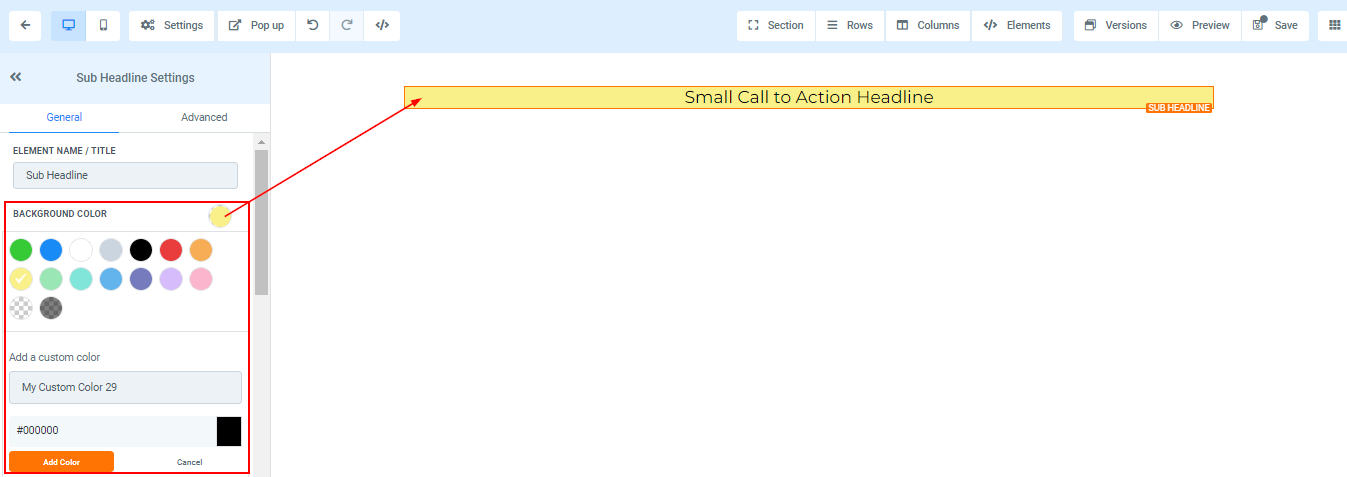Click the undo icon

(313, 25)
